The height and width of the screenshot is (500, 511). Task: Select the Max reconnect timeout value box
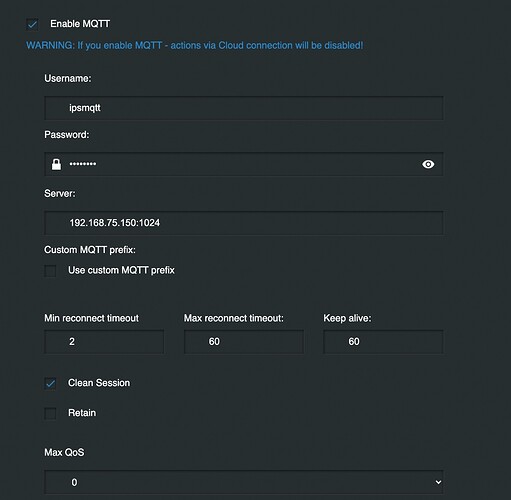[x=244, y=342]
